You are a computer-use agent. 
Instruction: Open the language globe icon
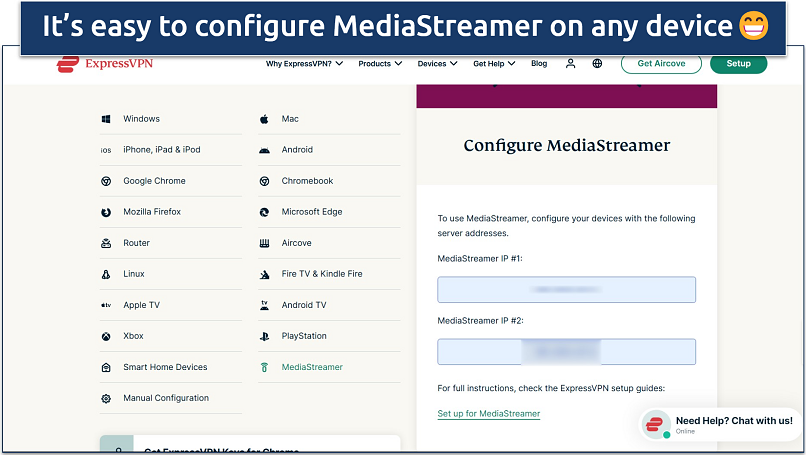pos(597,64)
